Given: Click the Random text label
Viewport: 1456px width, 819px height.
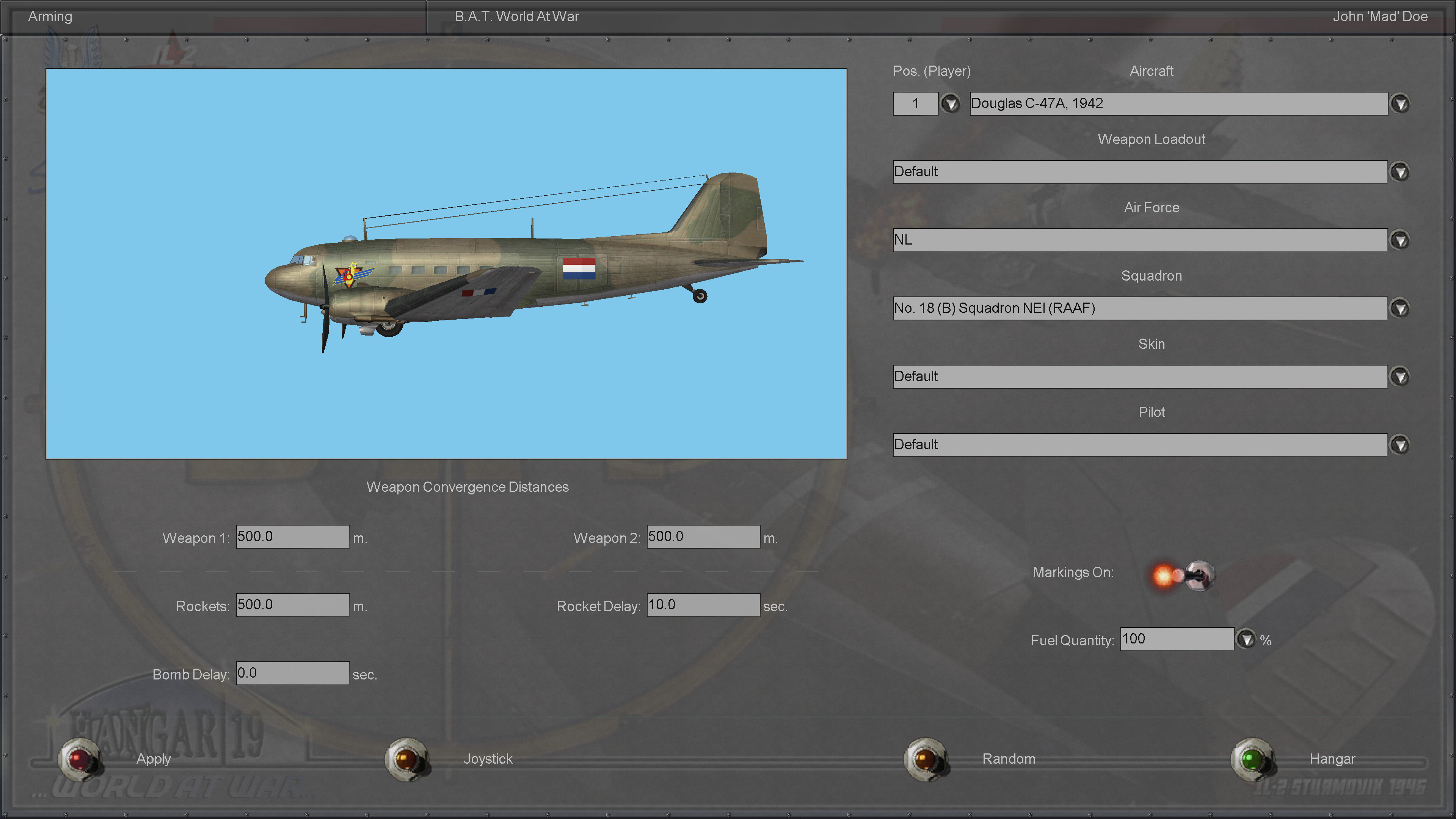Looking at the screenshot, I should (1008, 758).
